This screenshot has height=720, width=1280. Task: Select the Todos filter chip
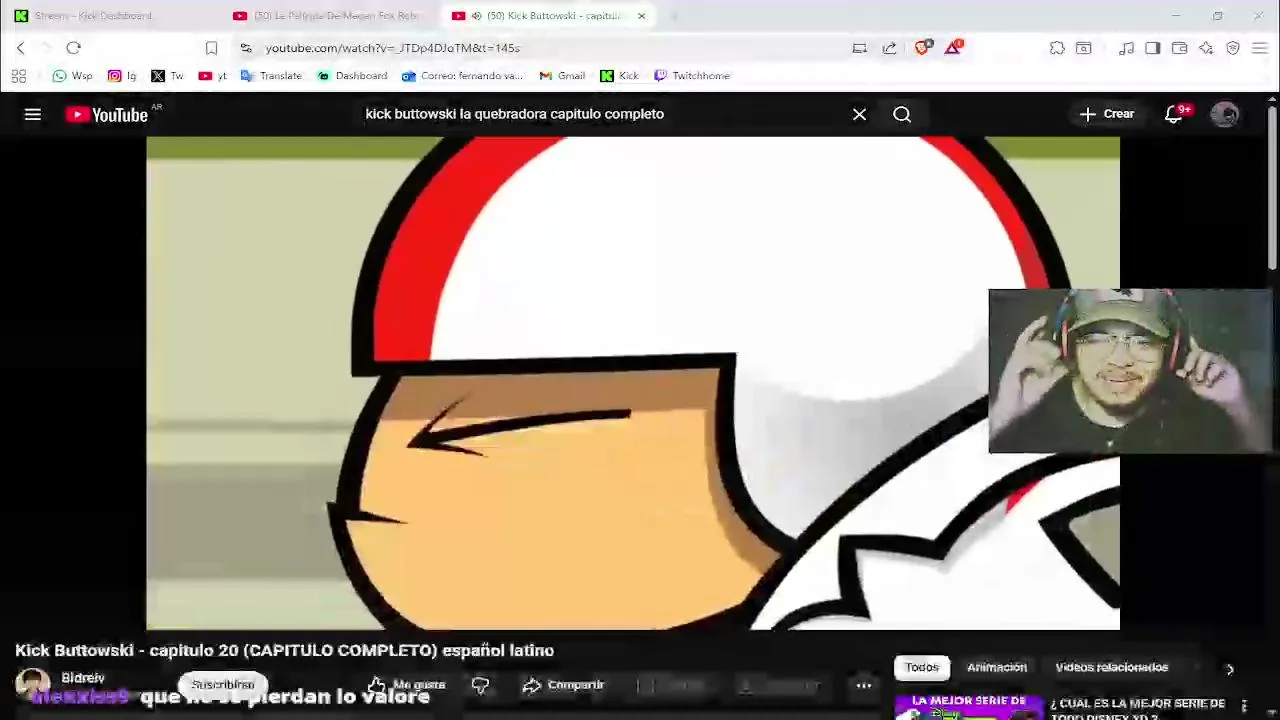coord(922,667)
